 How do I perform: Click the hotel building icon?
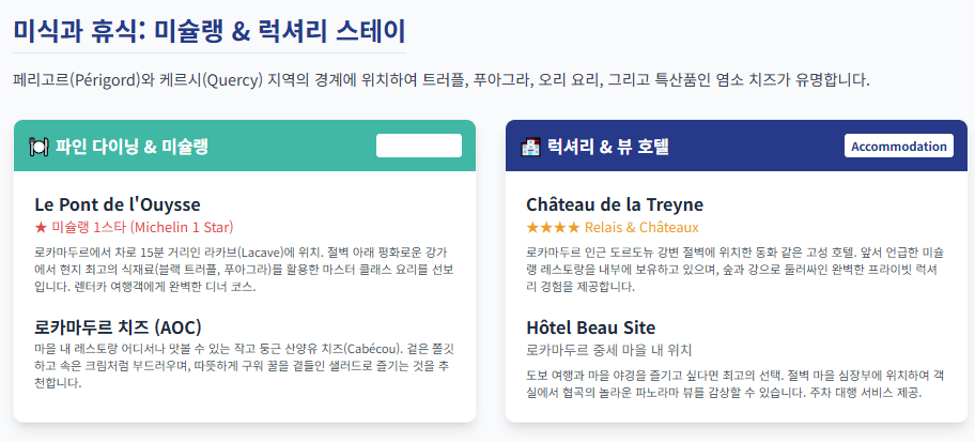[530, 147]
